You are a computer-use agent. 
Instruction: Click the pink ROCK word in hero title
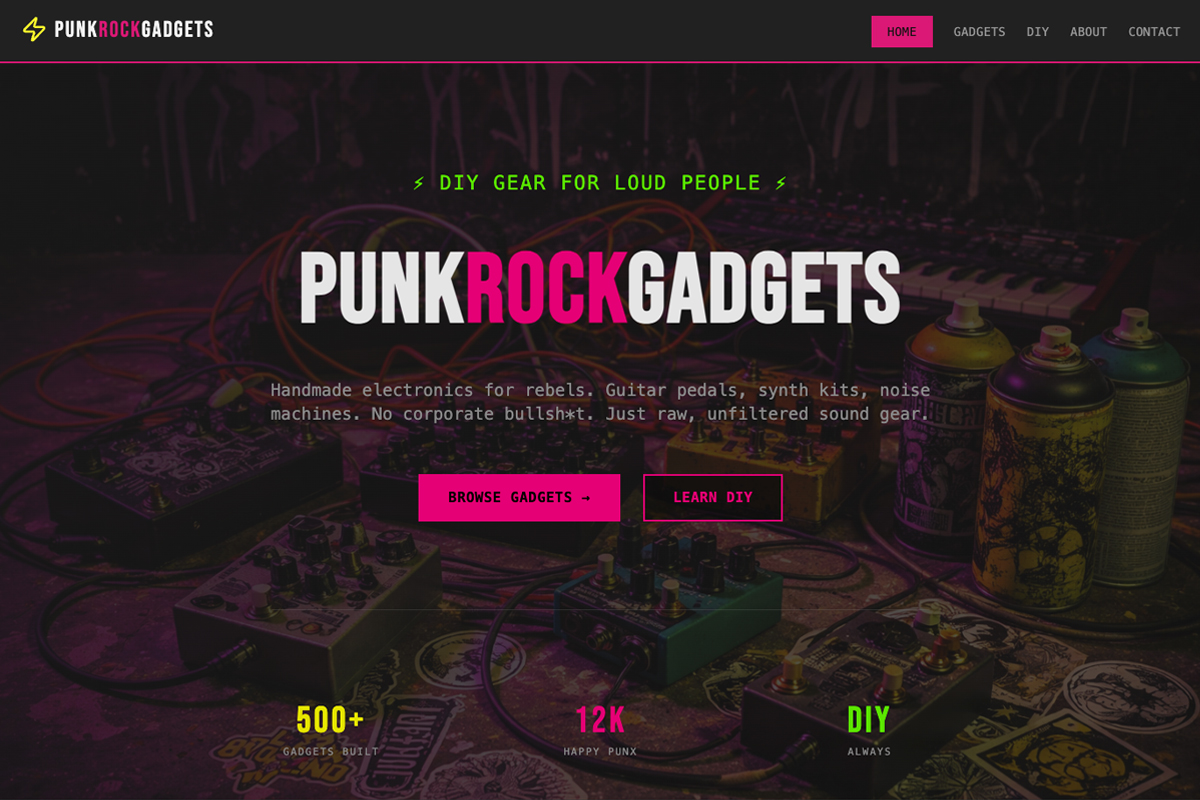(x=546, y=288)
